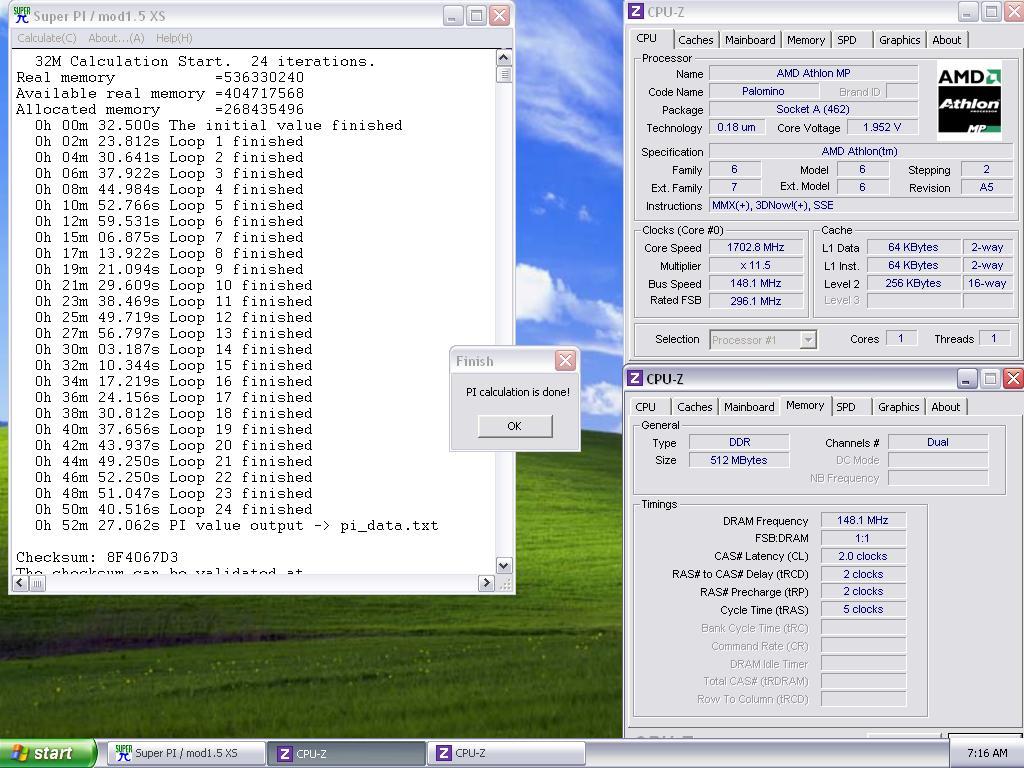Viewport: 1024px width, 768px height.
Task: Click the FSB:DRAM value 1:1
Action: (x=863, y=538)
